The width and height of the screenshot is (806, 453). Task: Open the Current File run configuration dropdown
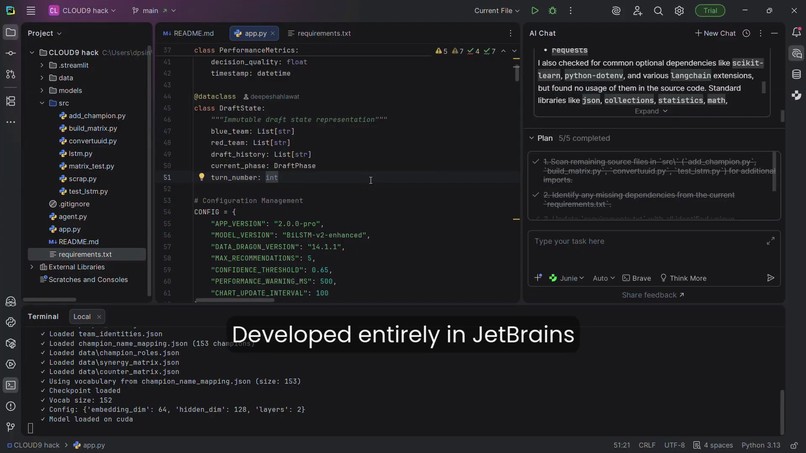[x=497, y=10]
